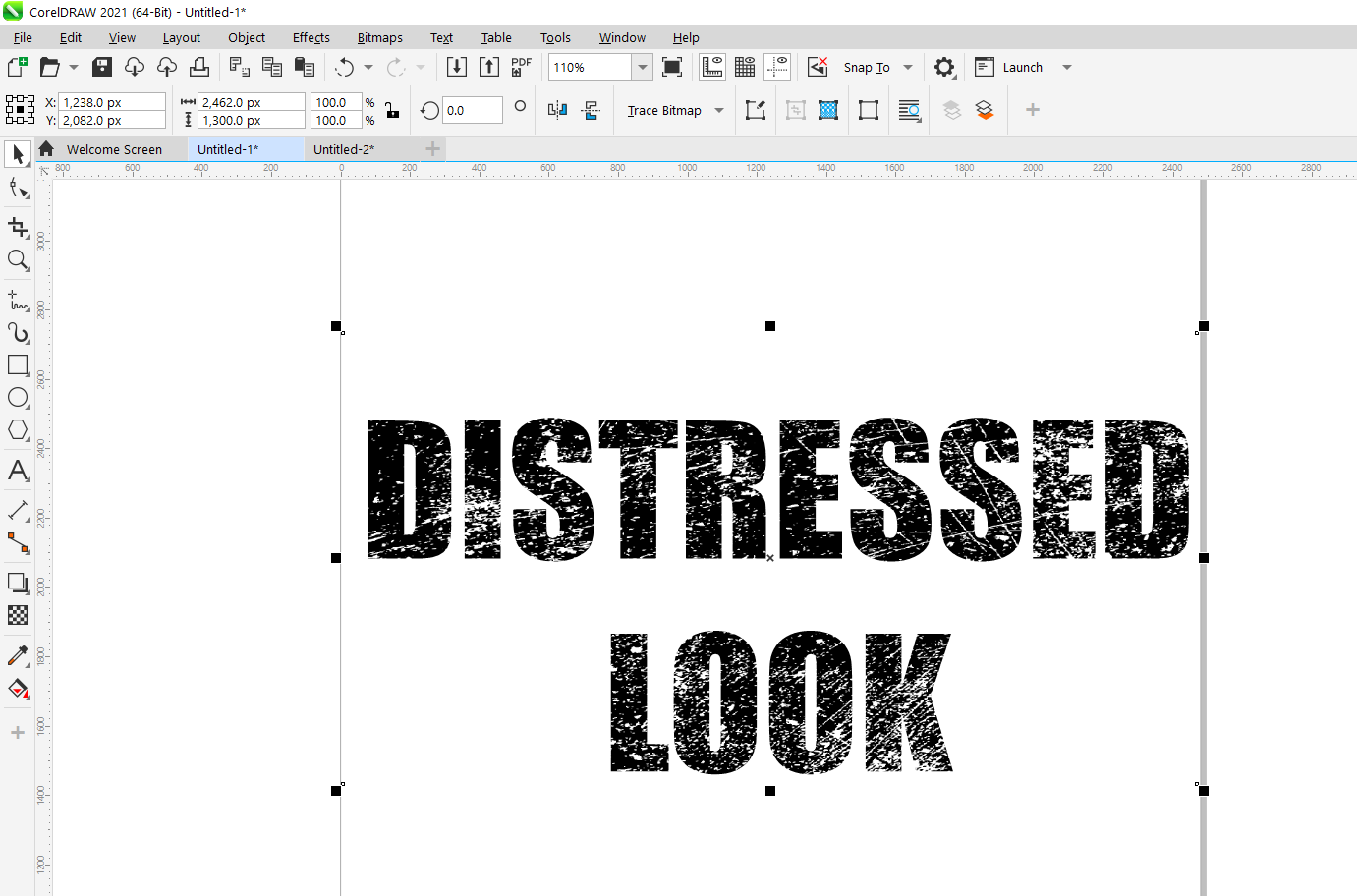Viewport: 1357px width, 896px height.
Task: Select the Rectangle tool
Action: [x=18, y=364]
